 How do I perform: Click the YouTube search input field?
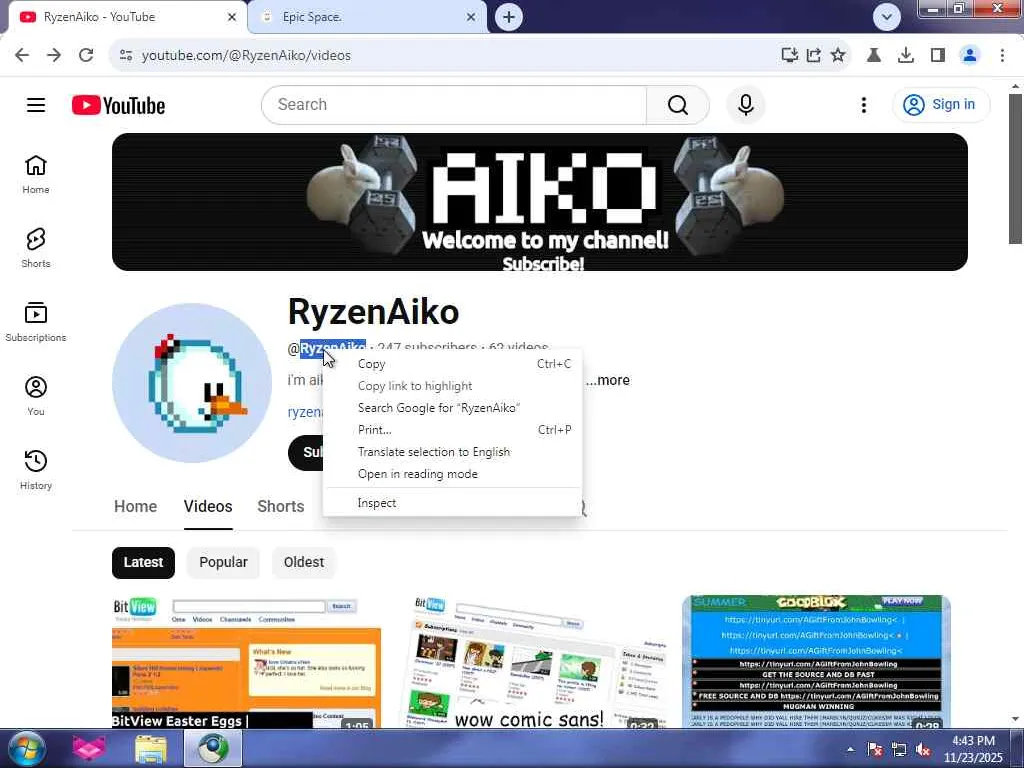pos(454,105)
